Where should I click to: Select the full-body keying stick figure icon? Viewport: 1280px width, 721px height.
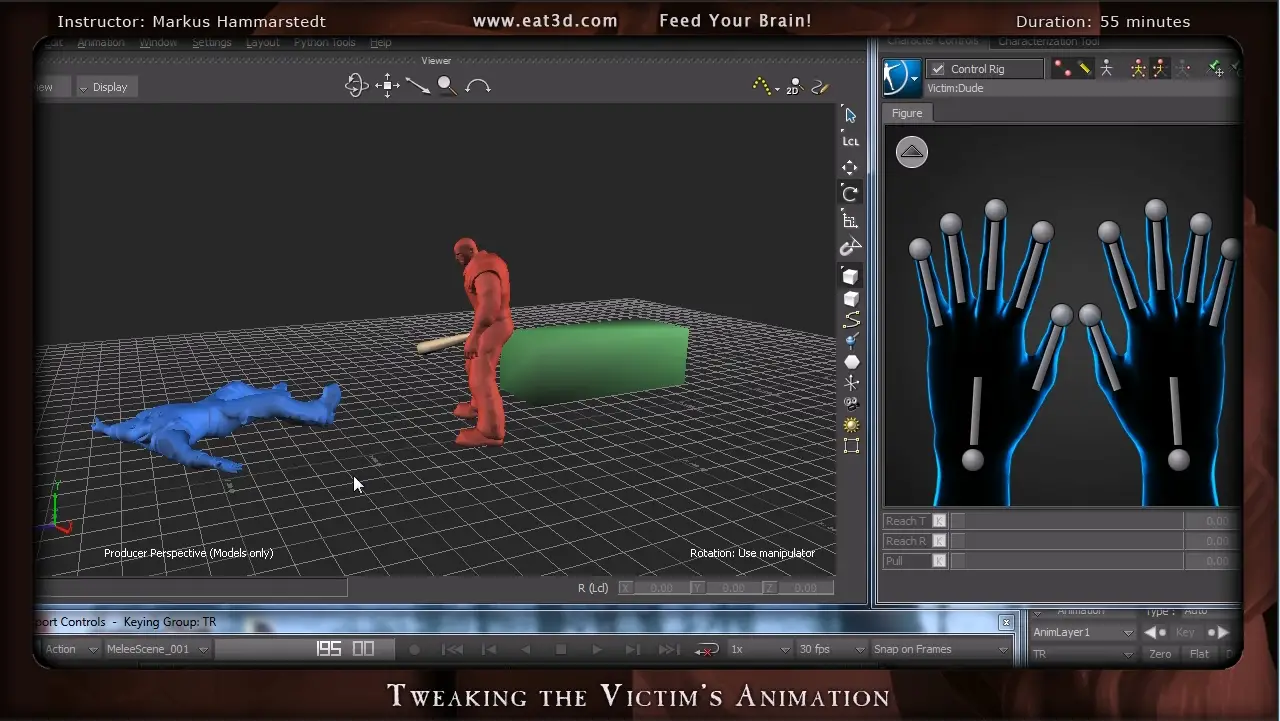1140,68
